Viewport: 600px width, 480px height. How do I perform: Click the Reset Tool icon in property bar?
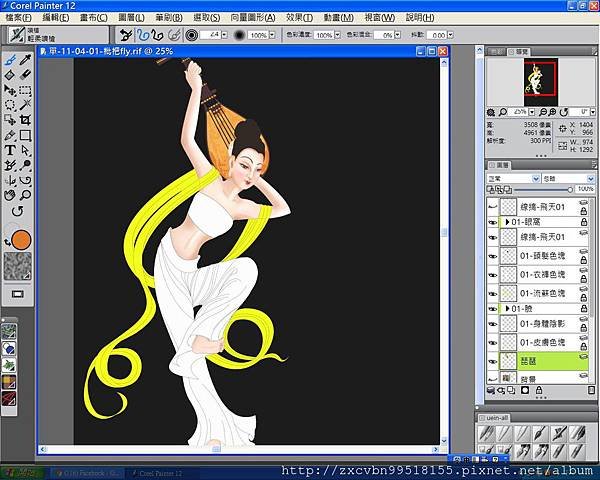tap(126, 35)
